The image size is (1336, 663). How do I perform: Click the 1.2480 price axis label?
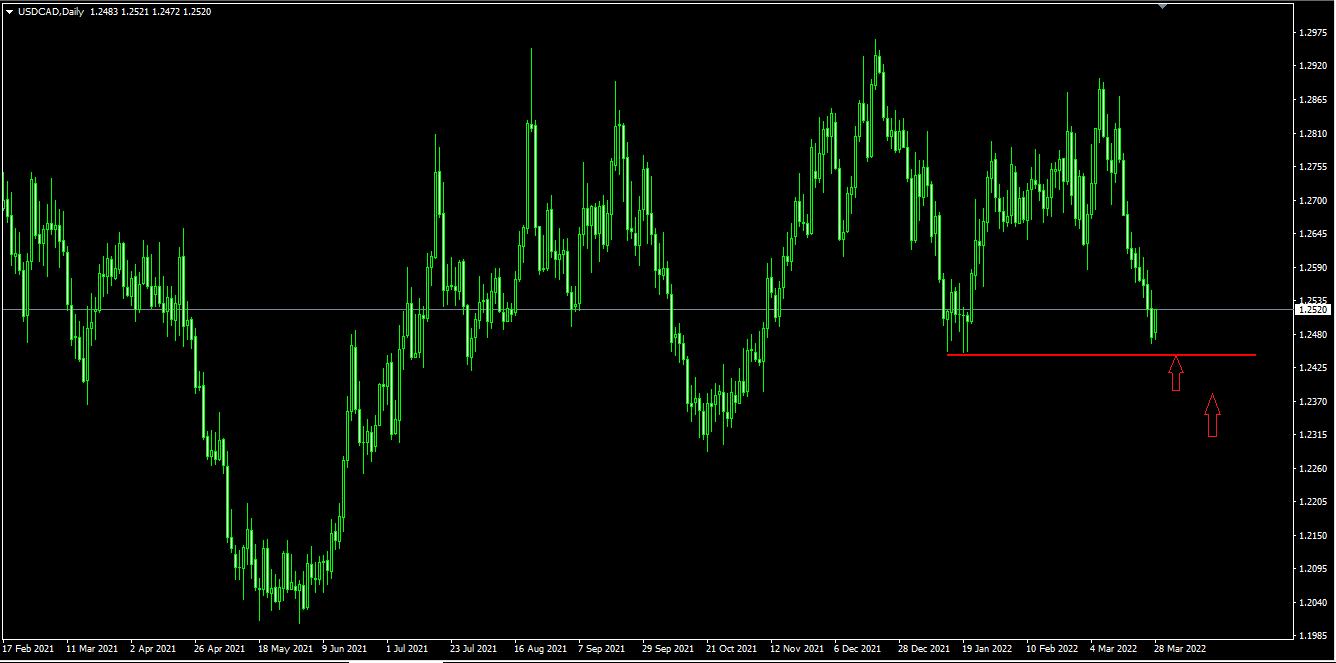[1312, 335]
